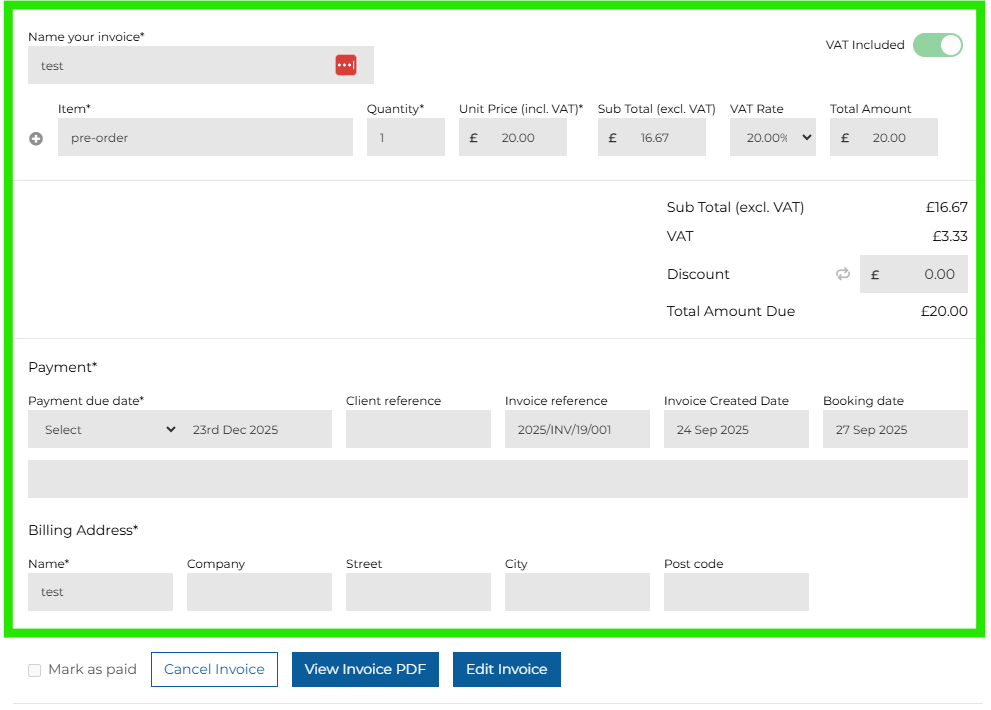Viewport: 991px width, 710px height.
Task: Click the Booking date field
Action: click(895, 430)
